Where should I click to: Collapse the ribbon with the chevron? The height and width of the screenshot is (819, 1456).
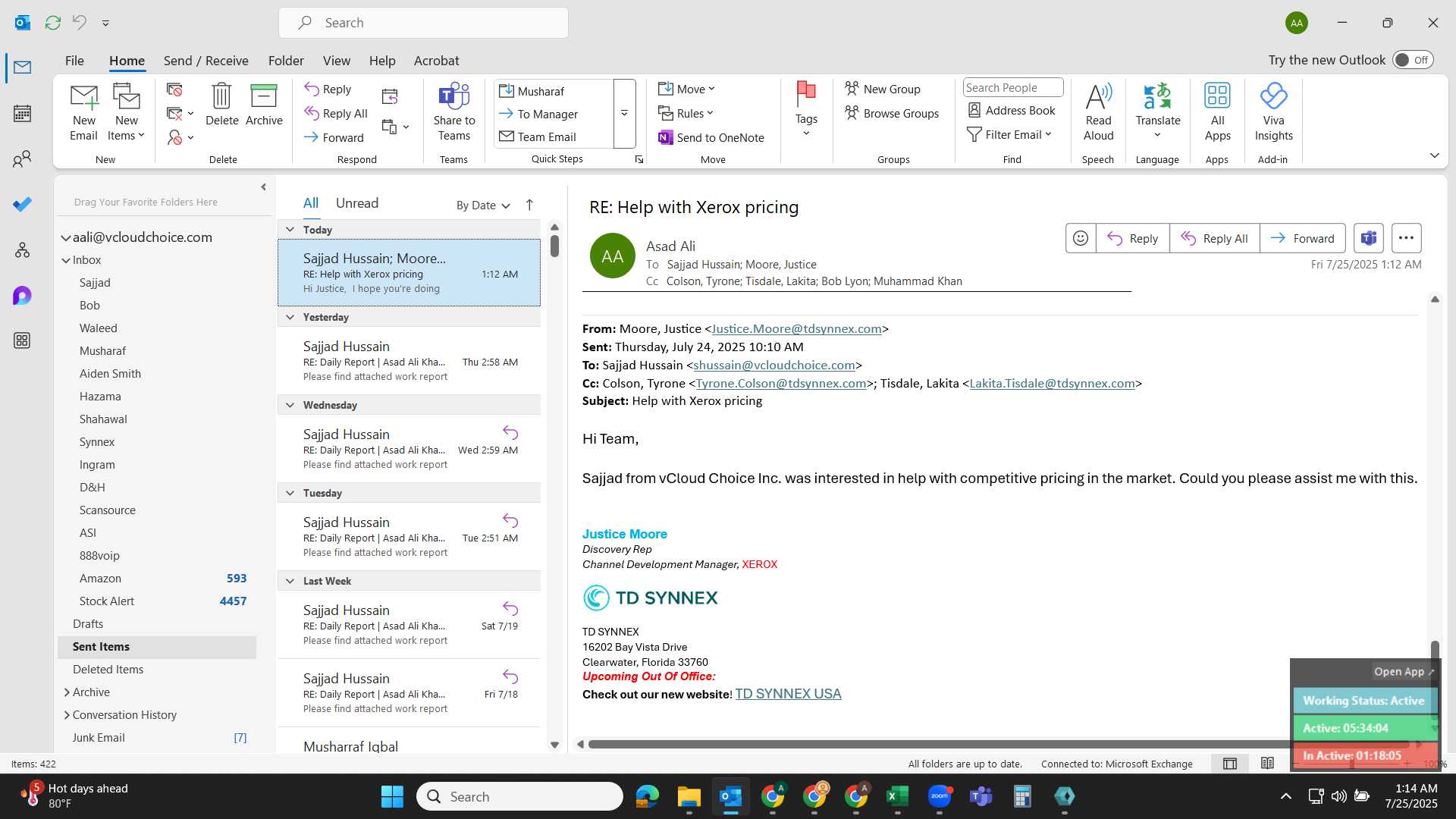tap(1434, 155)
